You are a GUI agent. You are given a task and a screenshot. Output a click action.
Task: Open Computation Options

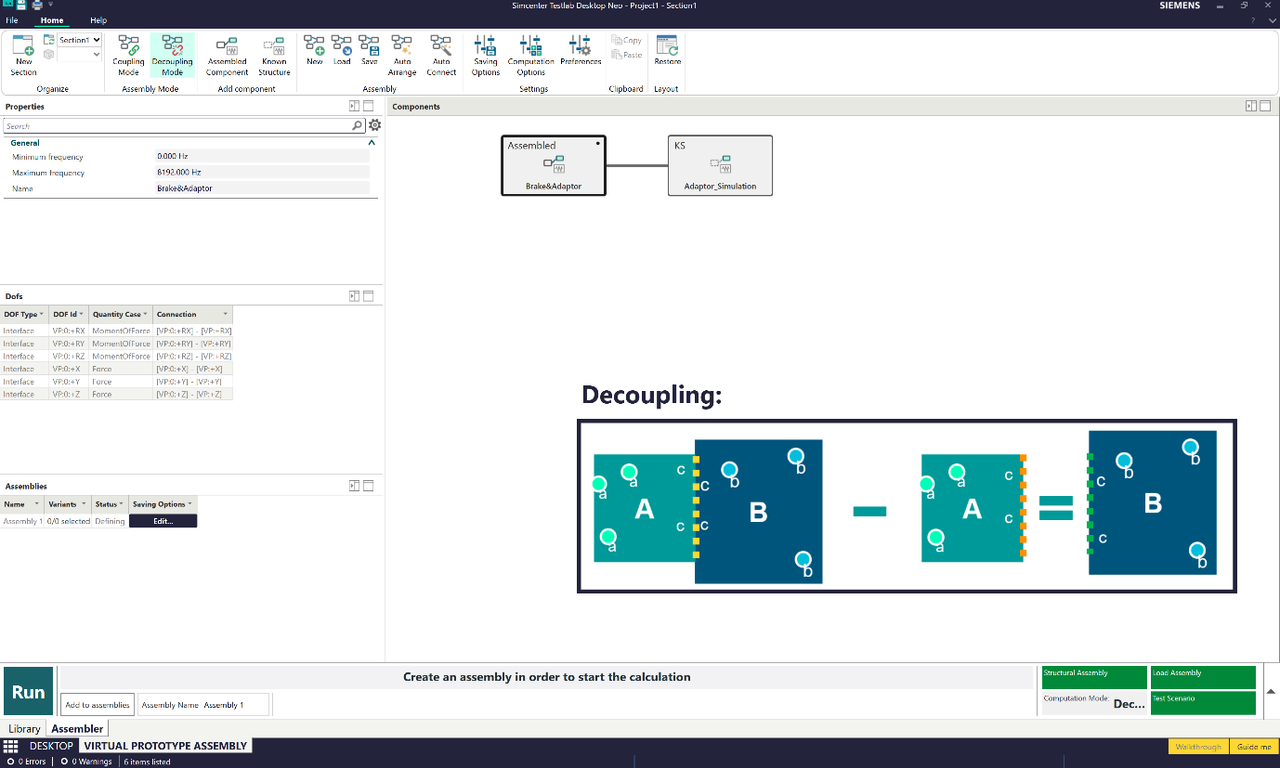point(531,55)
